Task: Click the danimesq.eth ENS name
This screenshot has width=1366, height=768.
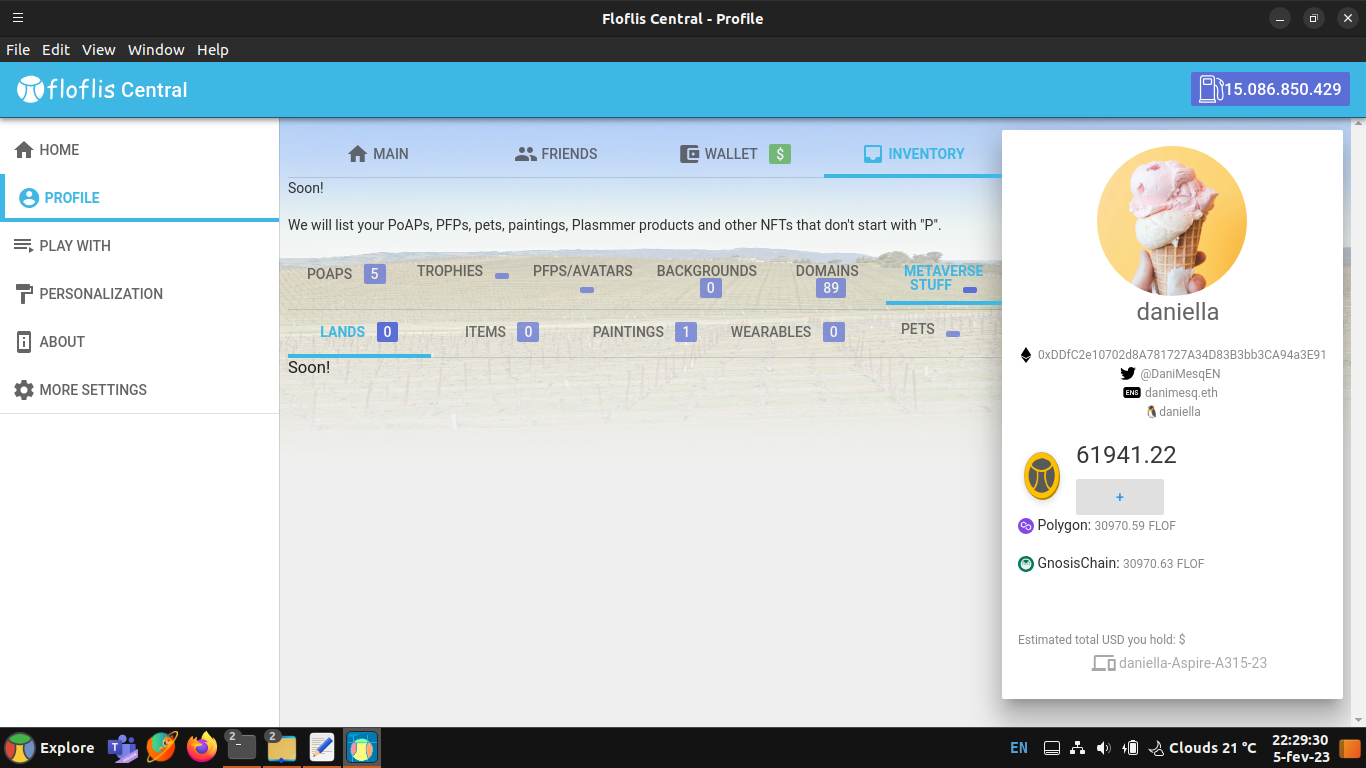Action: pos(1181,393)
